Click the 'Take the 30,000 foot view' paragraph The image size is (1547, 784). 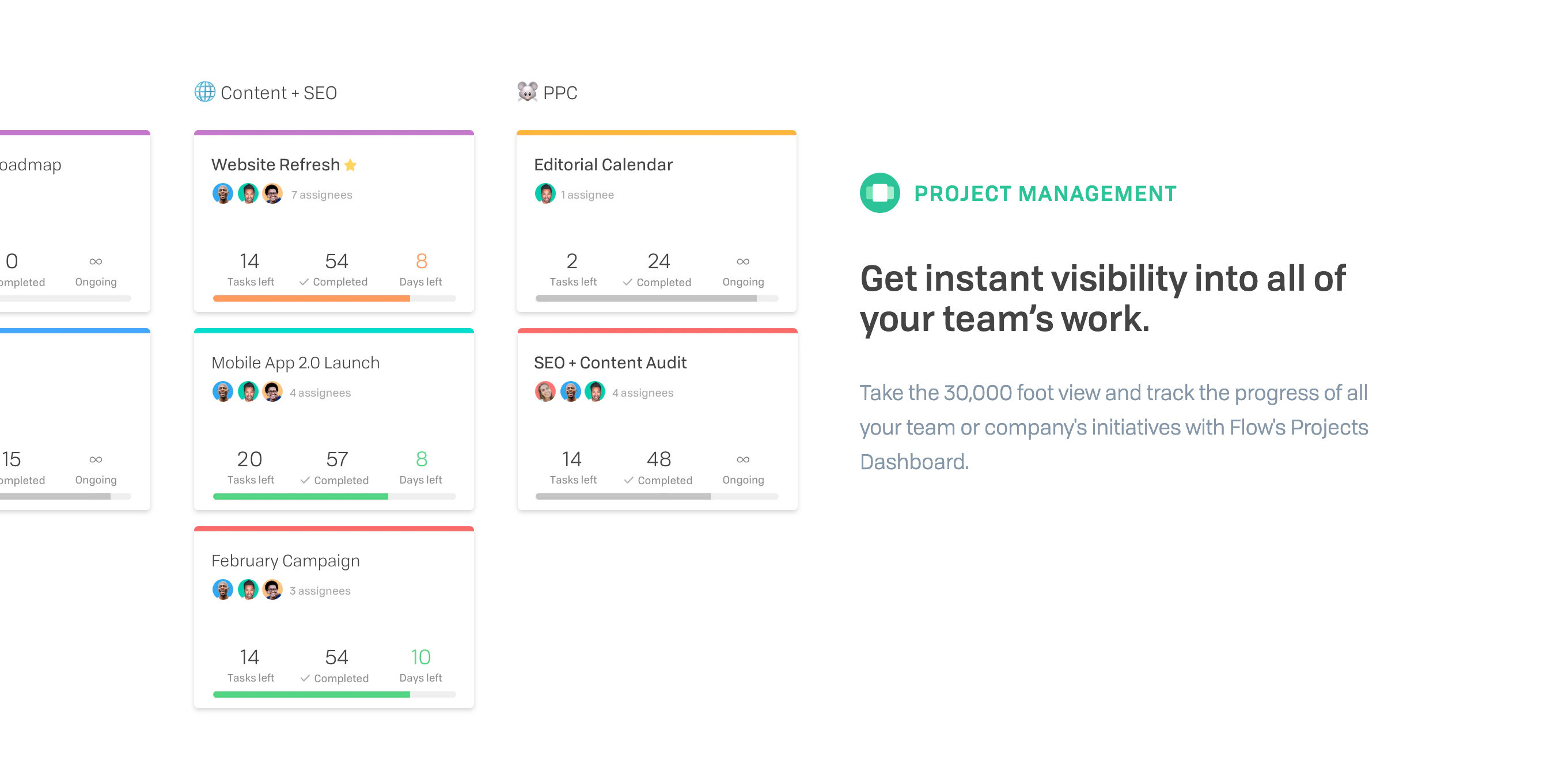click(x=1114, y=427)
